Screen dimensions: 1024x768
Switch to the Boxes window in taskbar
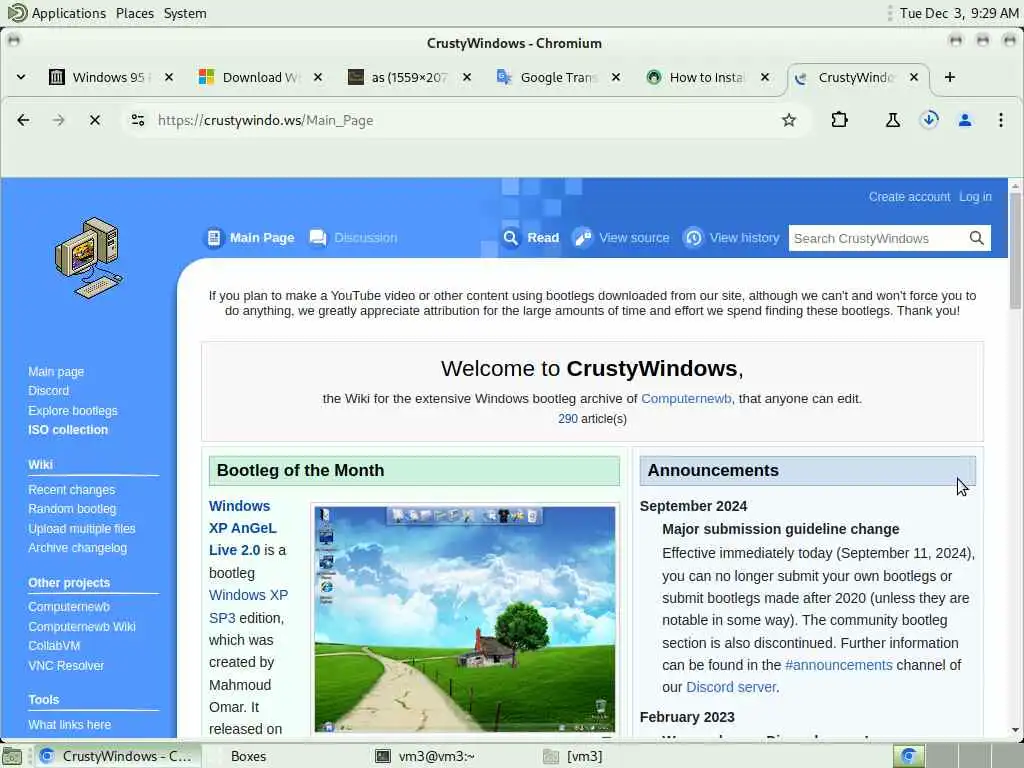(x=248, y=756)
